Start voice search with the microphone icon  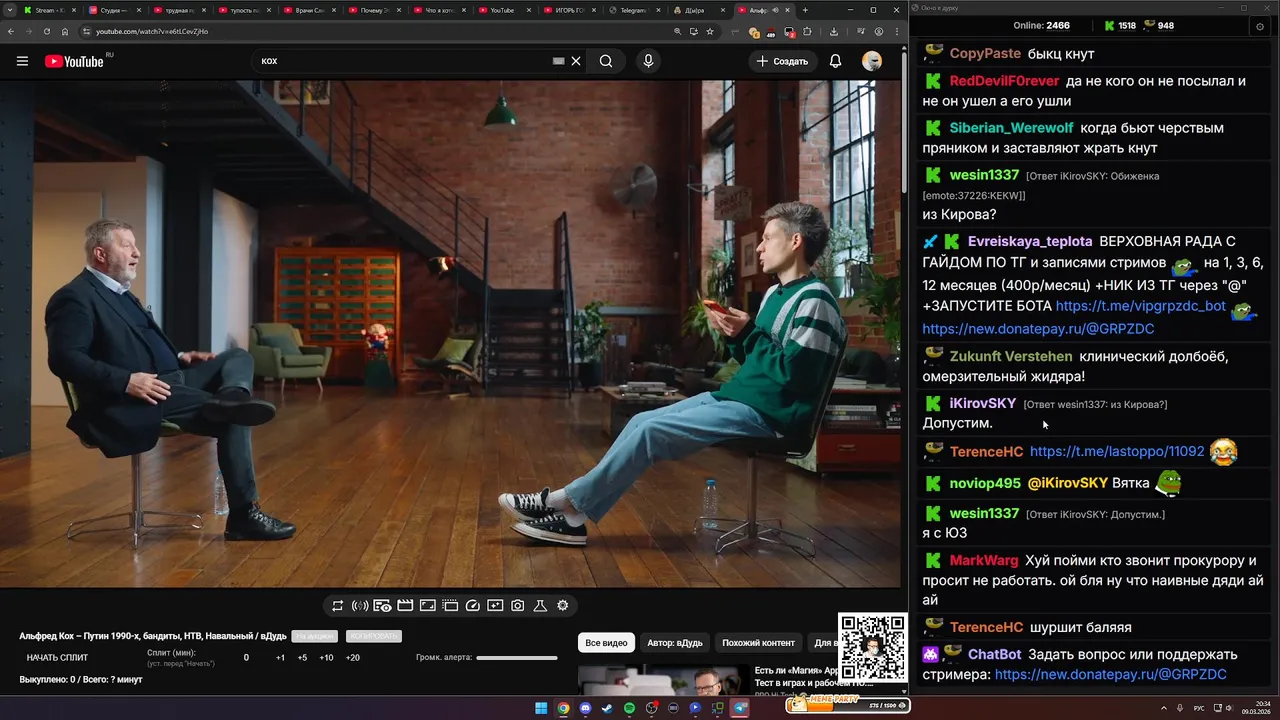[648, 61]
